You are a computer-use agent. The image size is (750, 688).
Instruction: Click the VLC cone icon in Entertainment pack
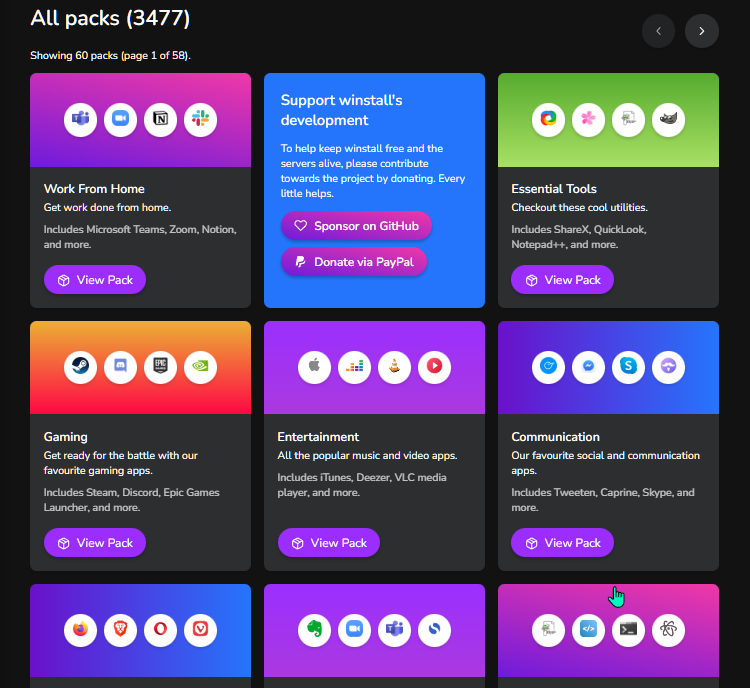point(394,367)
